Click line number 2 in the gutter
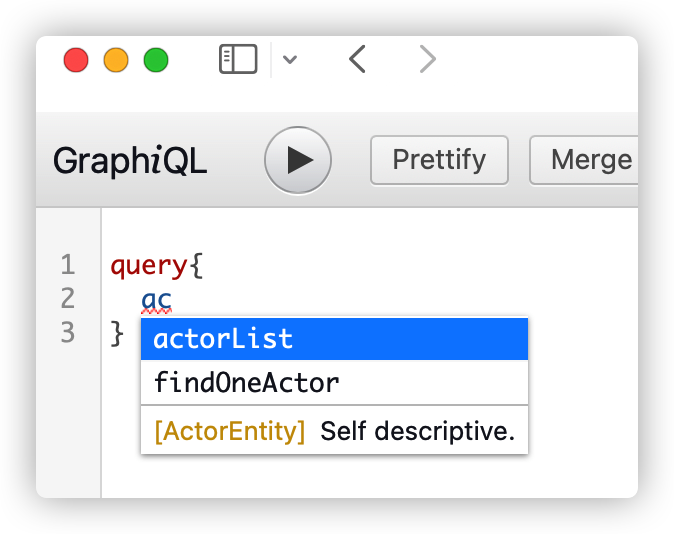Screen dimensions: 674x534 pyautogui.click(x=68, y=299)
